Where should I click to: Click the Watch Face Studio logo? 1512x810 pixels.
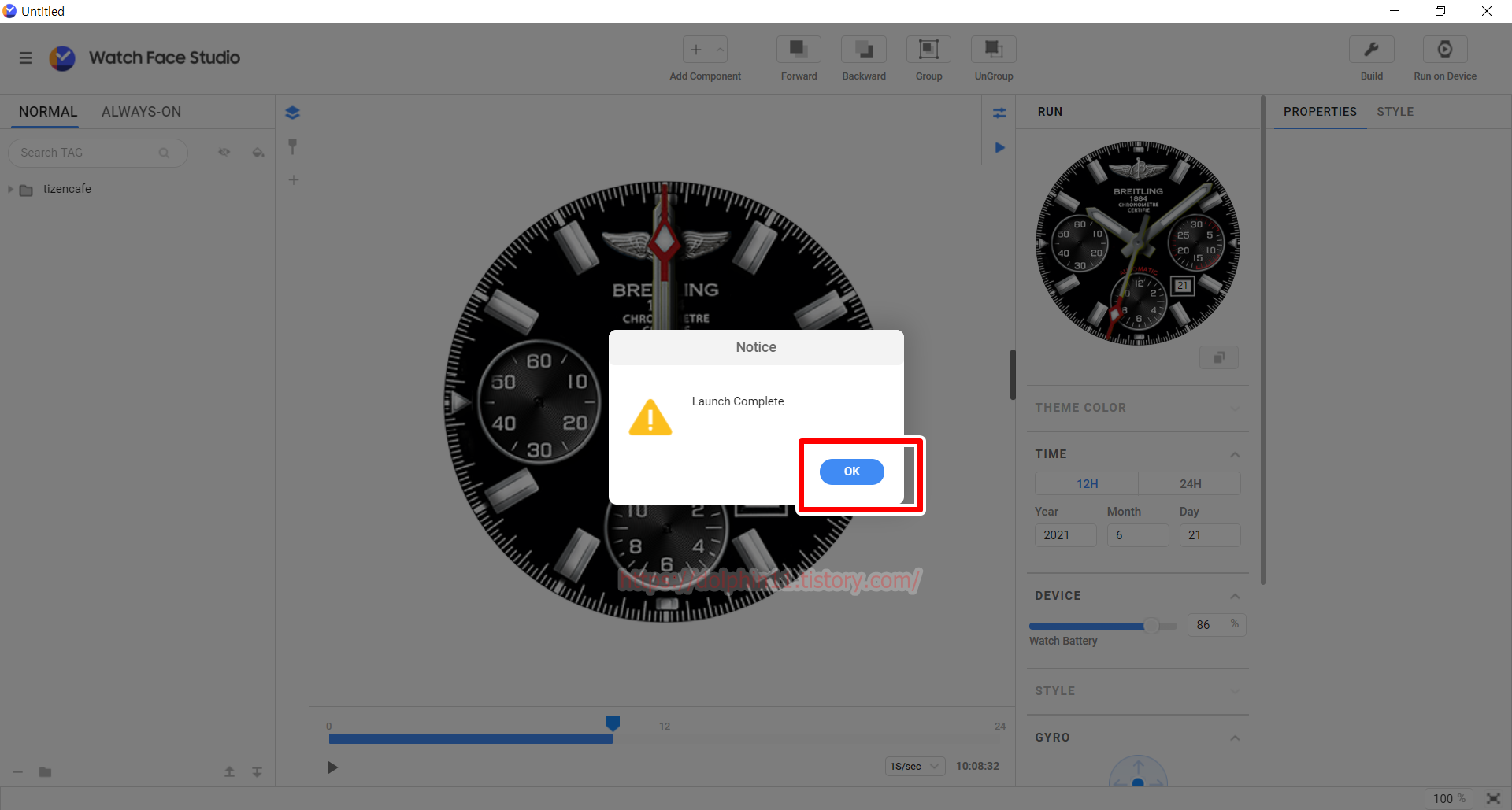62,57
